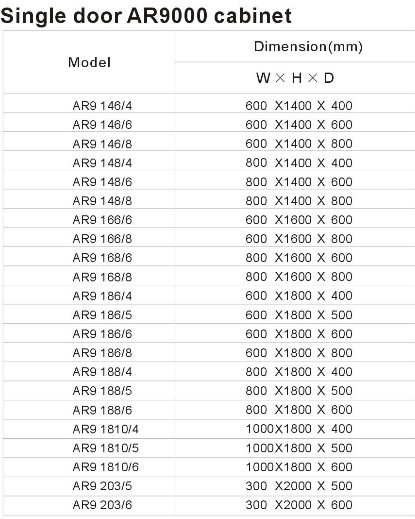Click dimension 300 X2000 X 600

[x=299, y=505]
